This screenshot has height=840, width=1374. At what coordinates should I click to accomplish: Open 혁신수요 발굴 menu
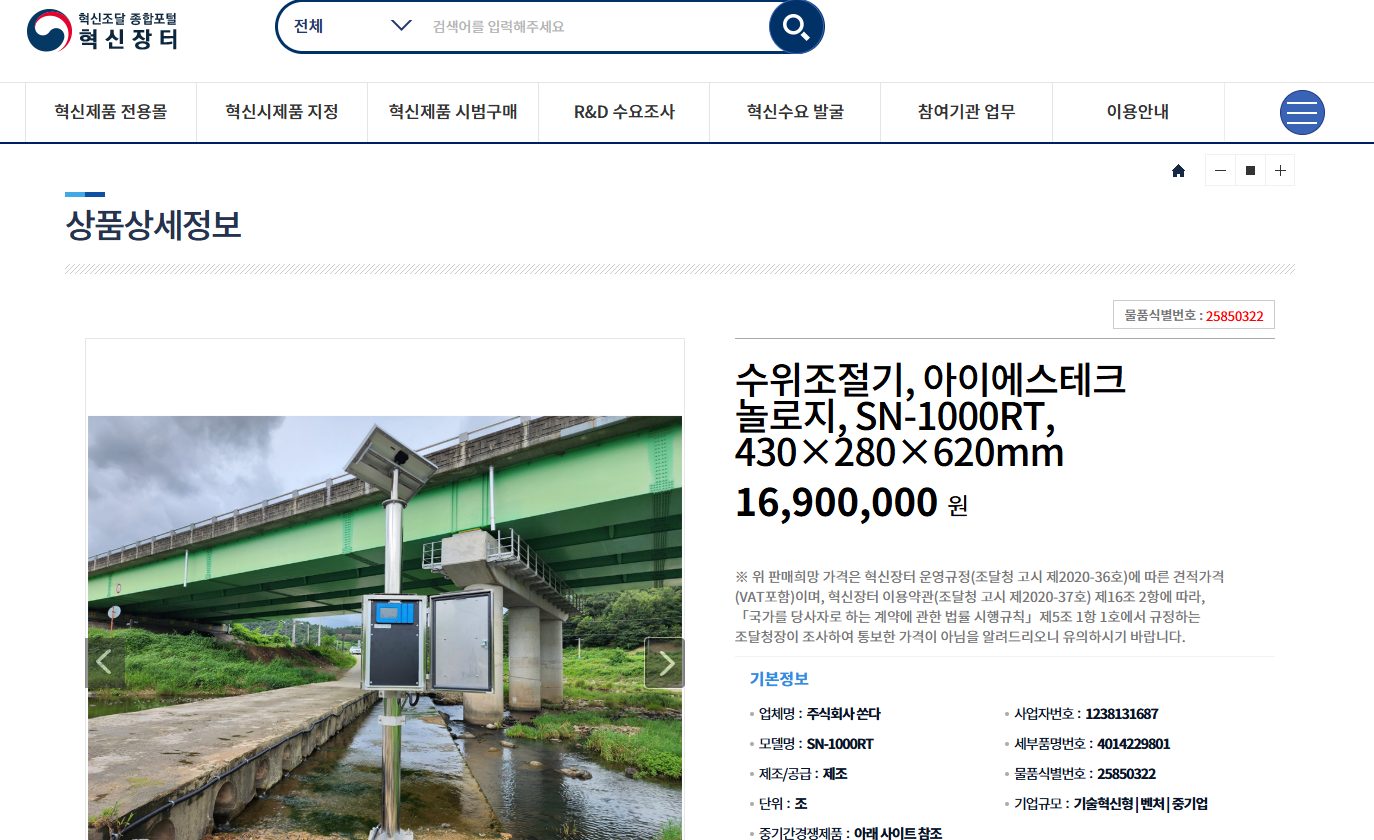(x=795, y=112)
